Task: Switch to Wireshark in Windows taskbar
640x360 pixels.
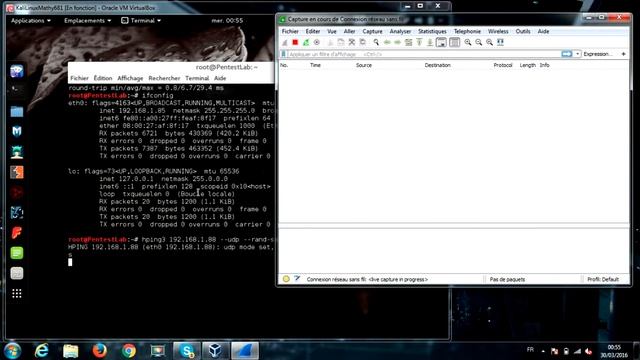Action: click(245, 351)
